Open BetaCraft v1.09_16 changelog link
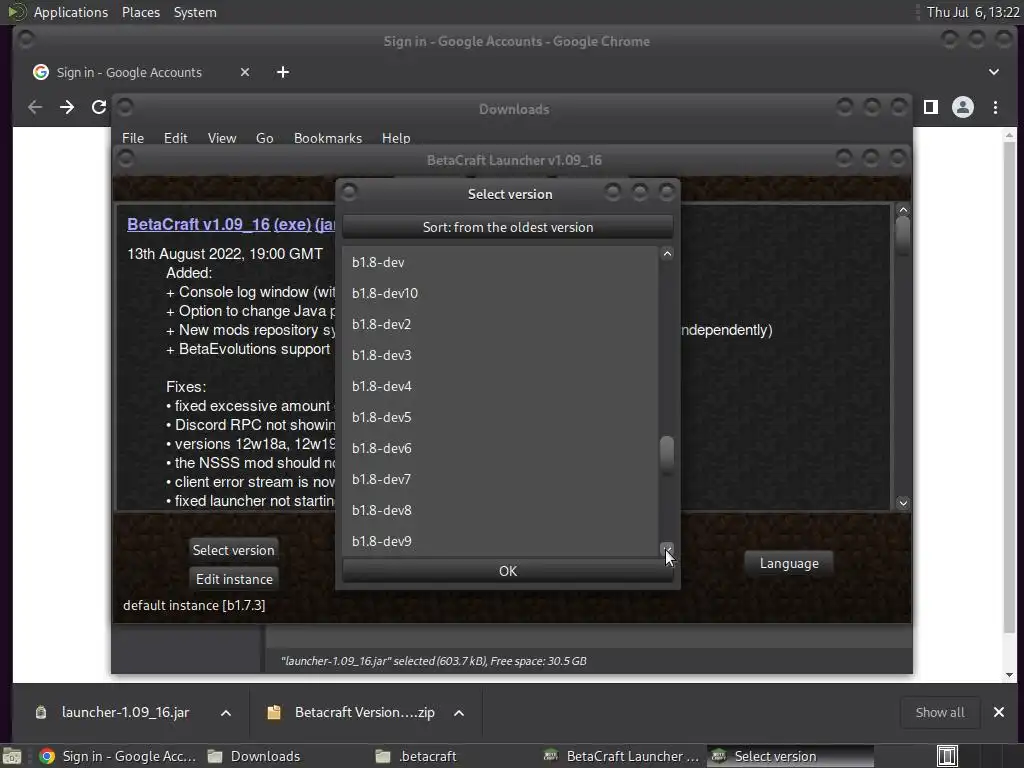 click(x=198, y=224)
